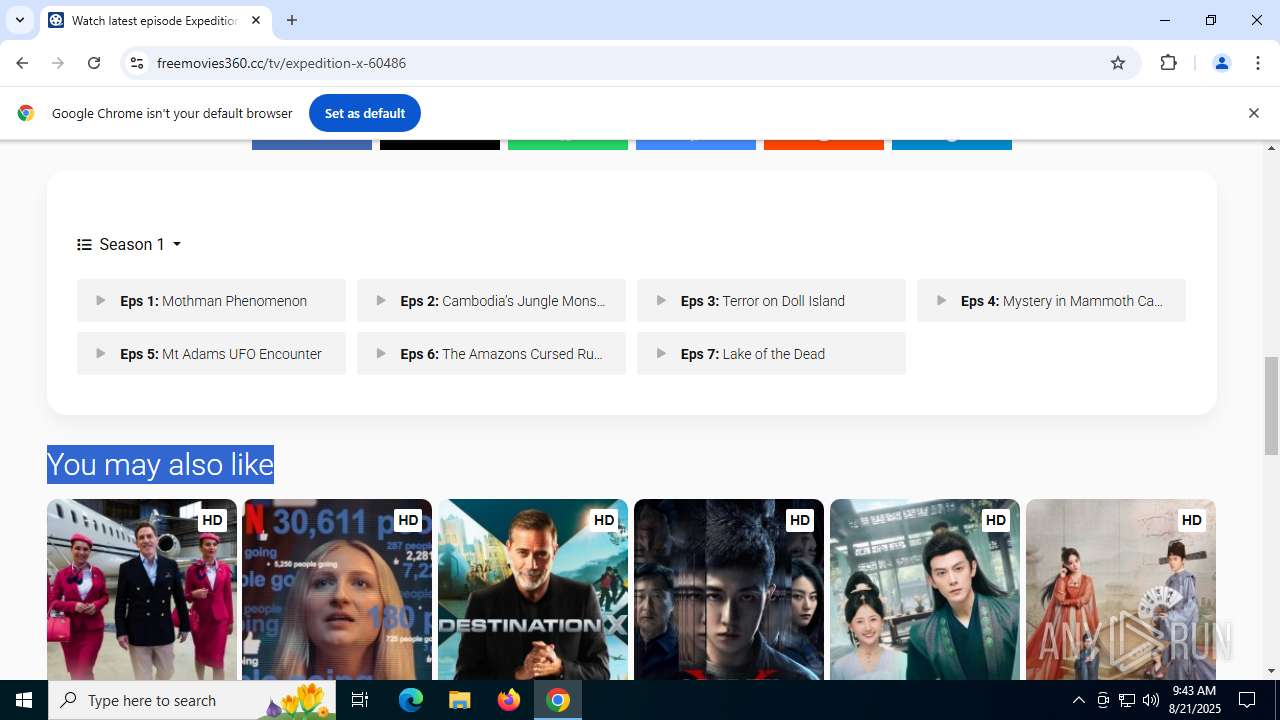
Task: Open the Extensions puzzle icon
Action: (x=1168, y=63)
